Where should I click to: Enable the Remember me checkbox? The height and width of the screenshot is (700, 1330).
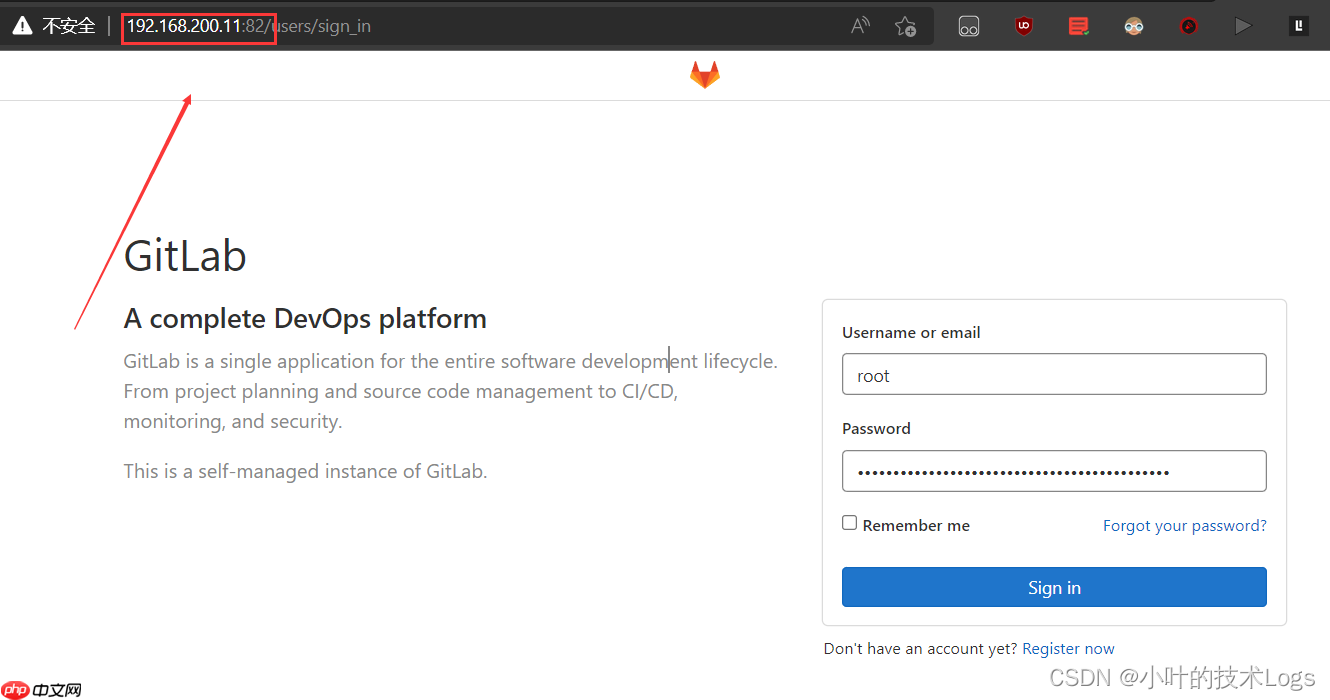[x=849, y=522]
